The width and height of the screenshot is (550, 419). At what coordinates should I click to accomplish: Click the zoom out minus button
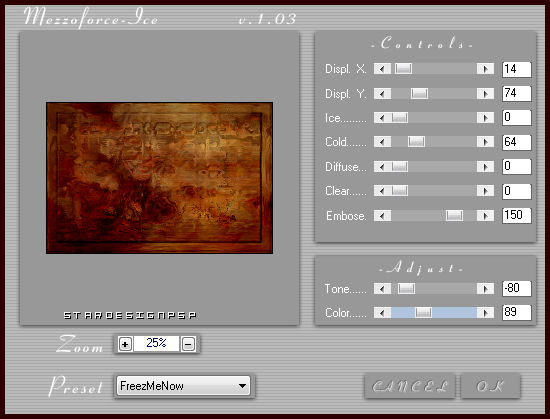(188, 344)
